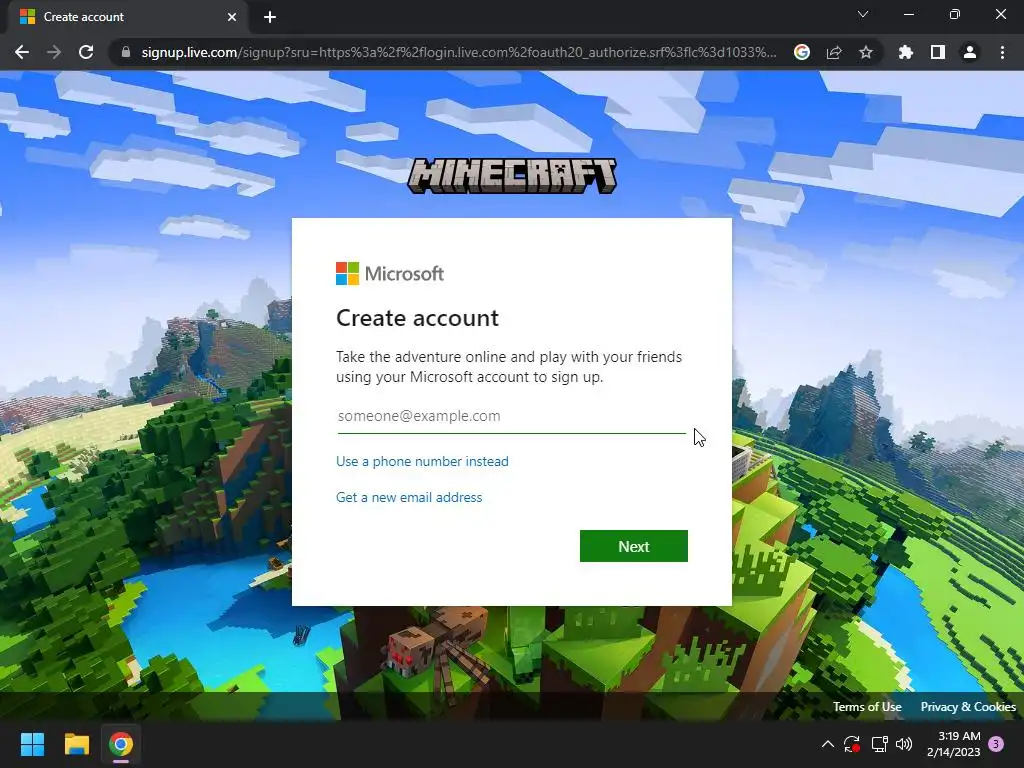Click the share page icon
Image resolution: width=1024 pixels, height=768 pixels.
(x=834, y=52)
